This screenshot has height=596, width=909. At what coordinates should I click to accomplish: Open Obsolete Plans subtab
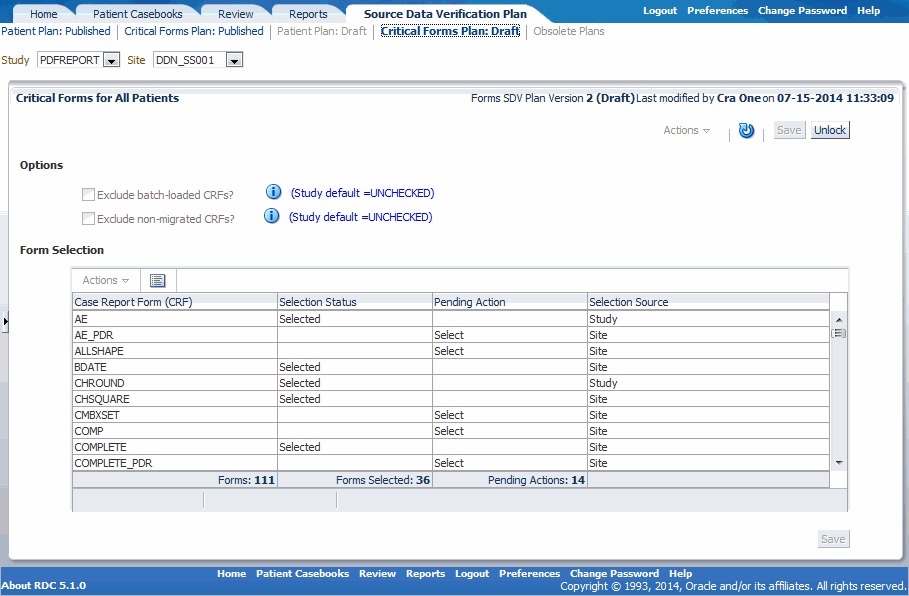click(569, 31)
